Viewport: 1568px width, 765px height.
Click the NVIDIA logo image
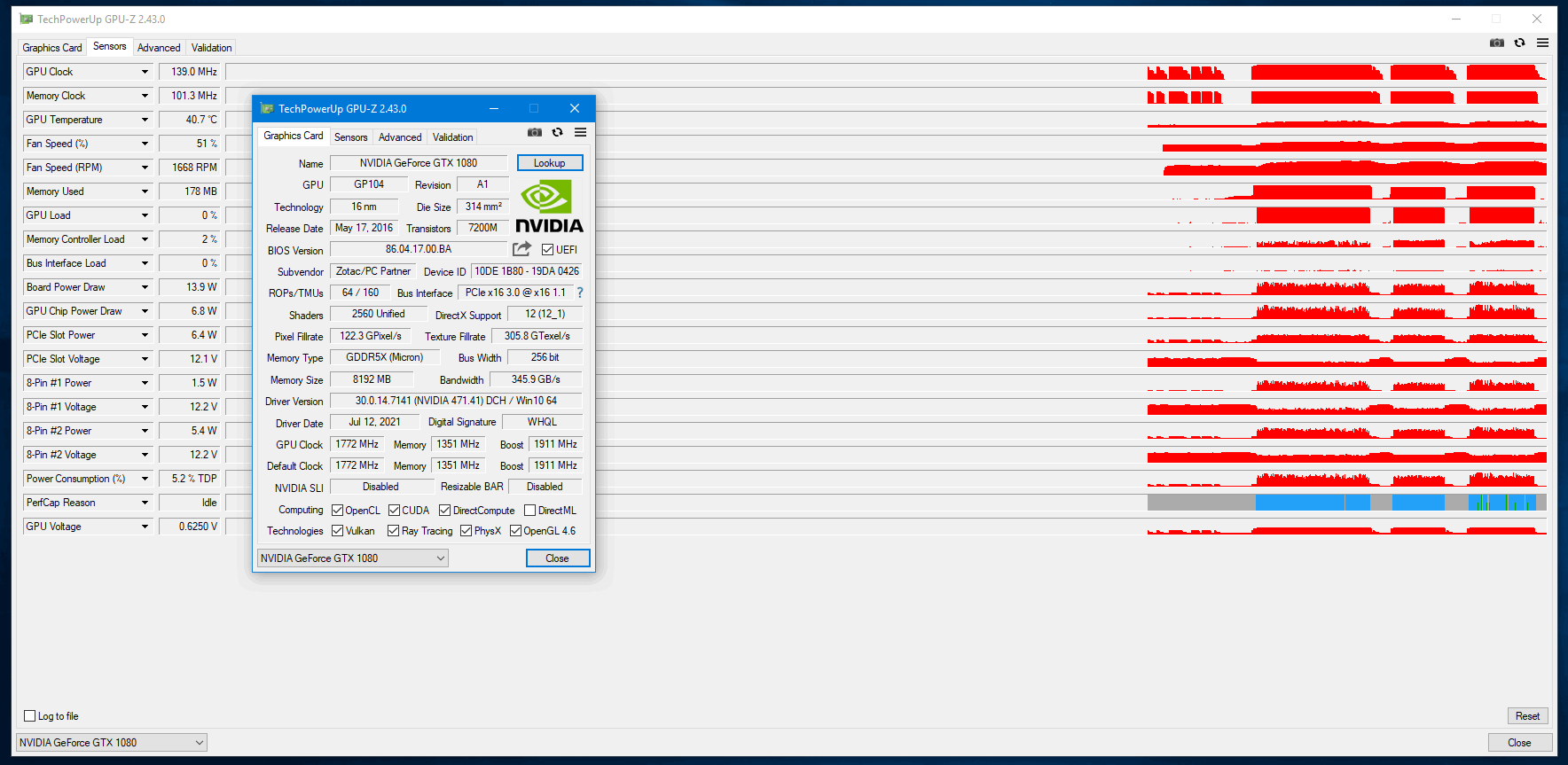point(549,207)
